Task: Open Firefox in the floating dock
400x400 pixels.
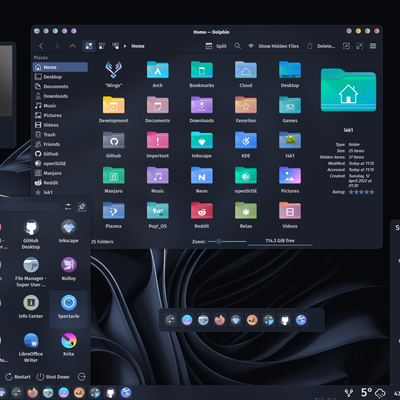Action: click(x=219, y=320)
